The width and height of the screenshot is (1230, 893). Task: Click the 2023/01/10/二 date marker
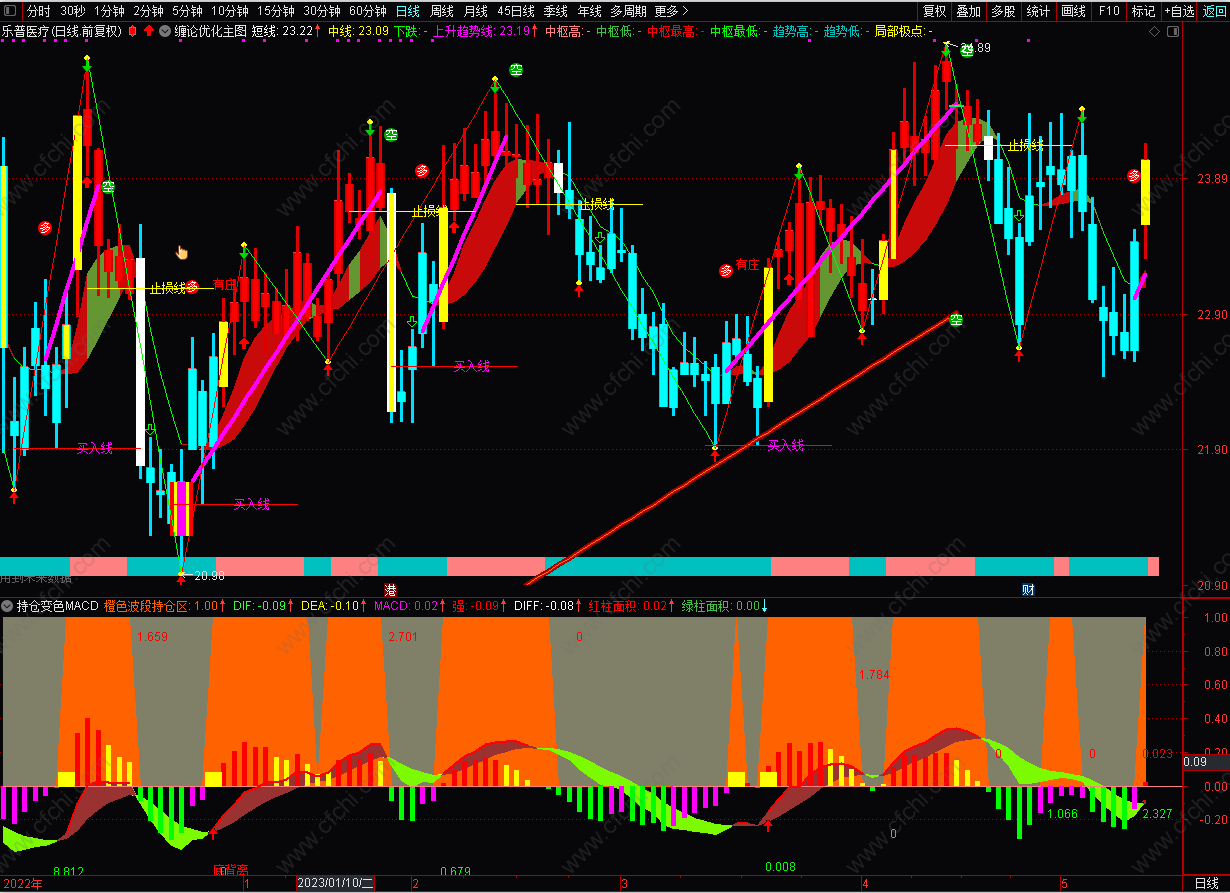(x=335, y=884)
